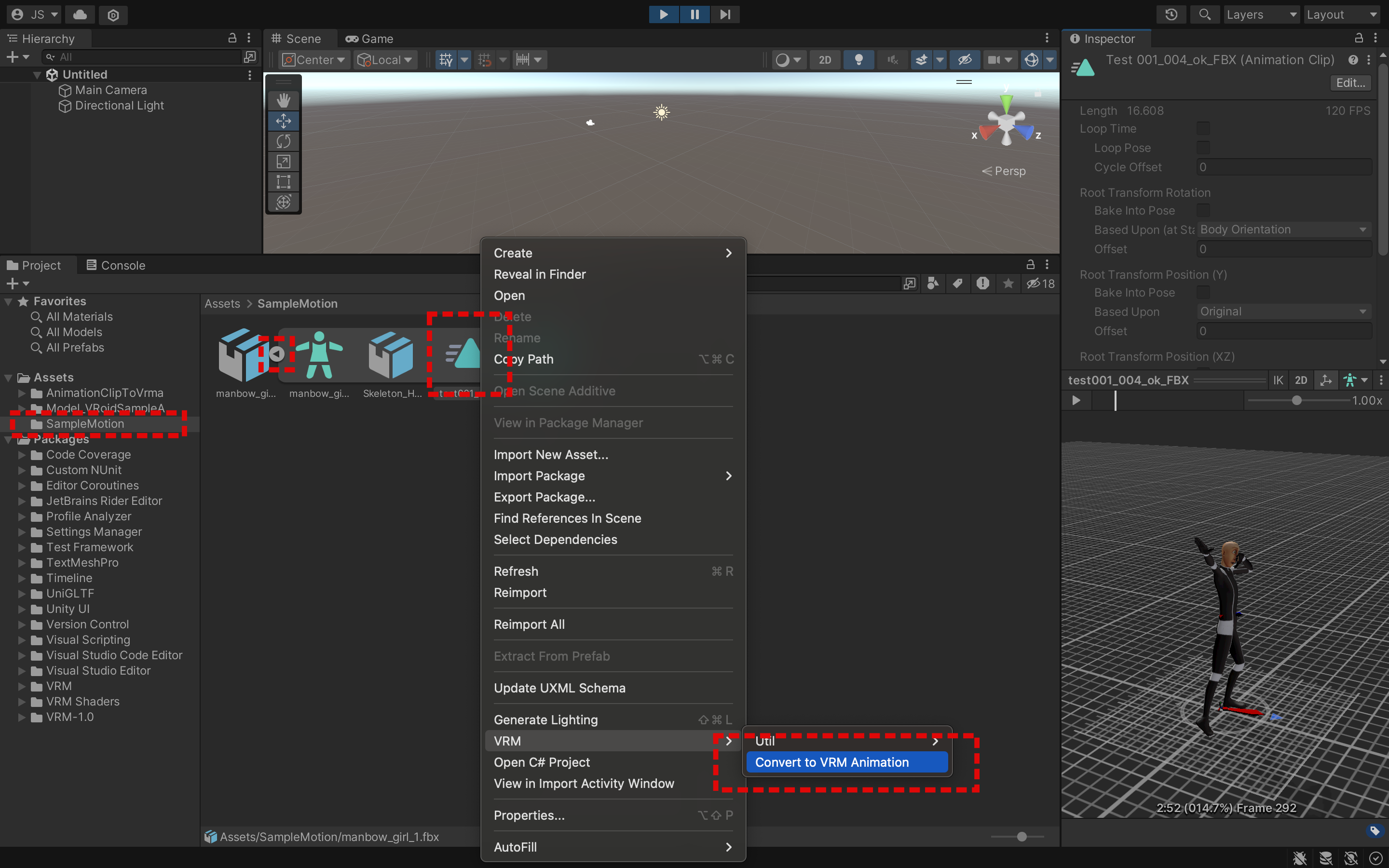Select the Rect transform tool
This screenshot has height=868, width=1389.
click(x=284, y=182)
